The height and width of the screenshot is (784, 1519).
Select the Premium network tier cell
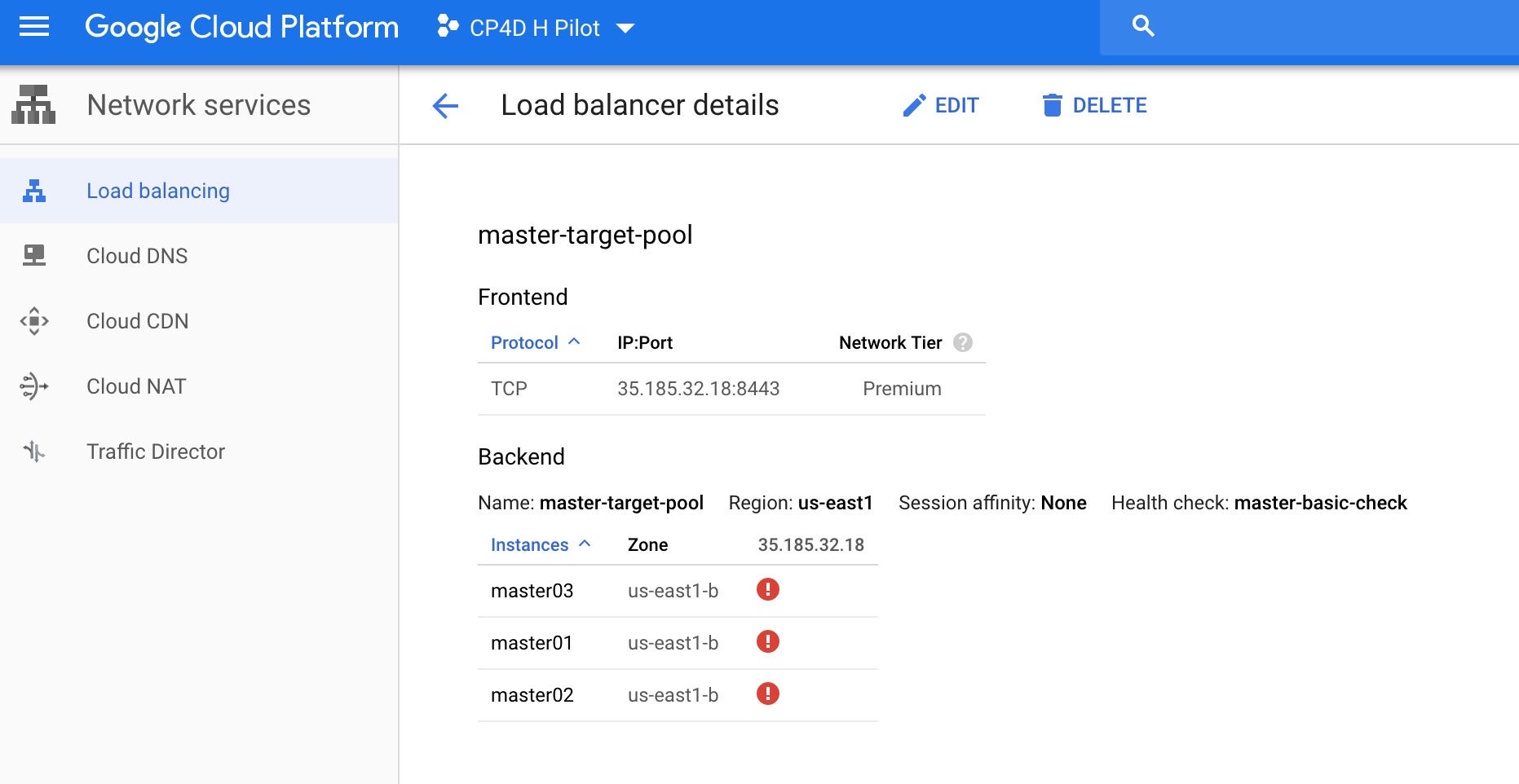[x=902, y=389]
